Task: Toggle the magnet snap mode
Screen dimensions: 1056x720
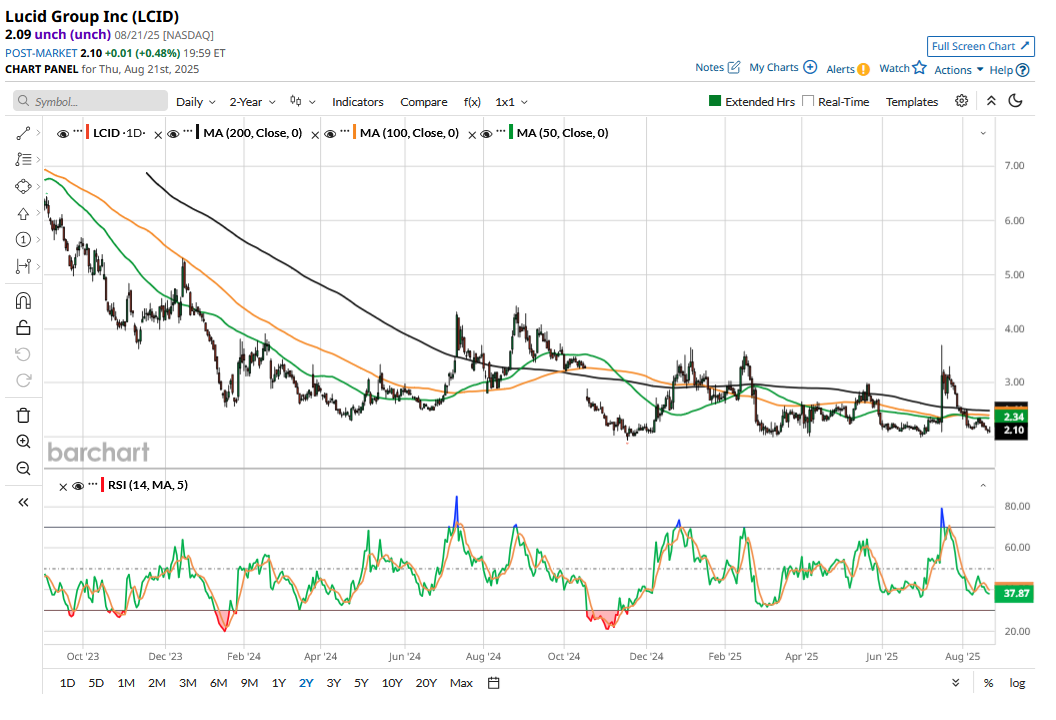Action: pyautogui.click(x=23, y=300)
